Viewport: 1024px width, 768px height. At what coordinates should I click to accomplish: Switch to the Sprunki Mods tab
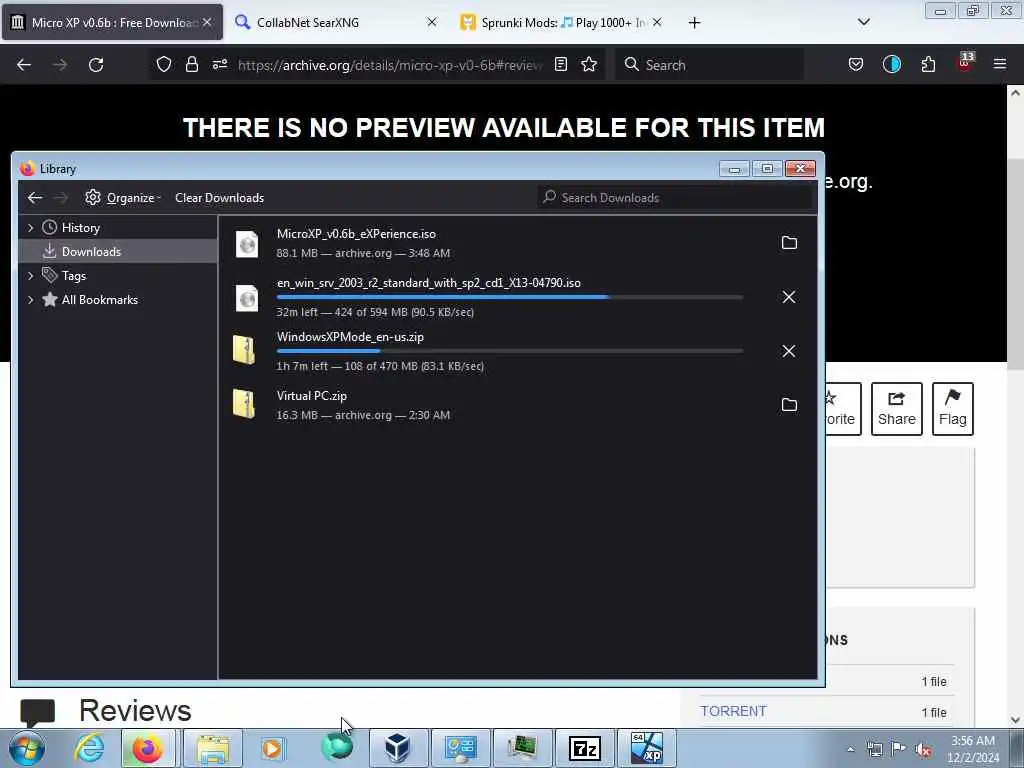(x=563, y=22)
